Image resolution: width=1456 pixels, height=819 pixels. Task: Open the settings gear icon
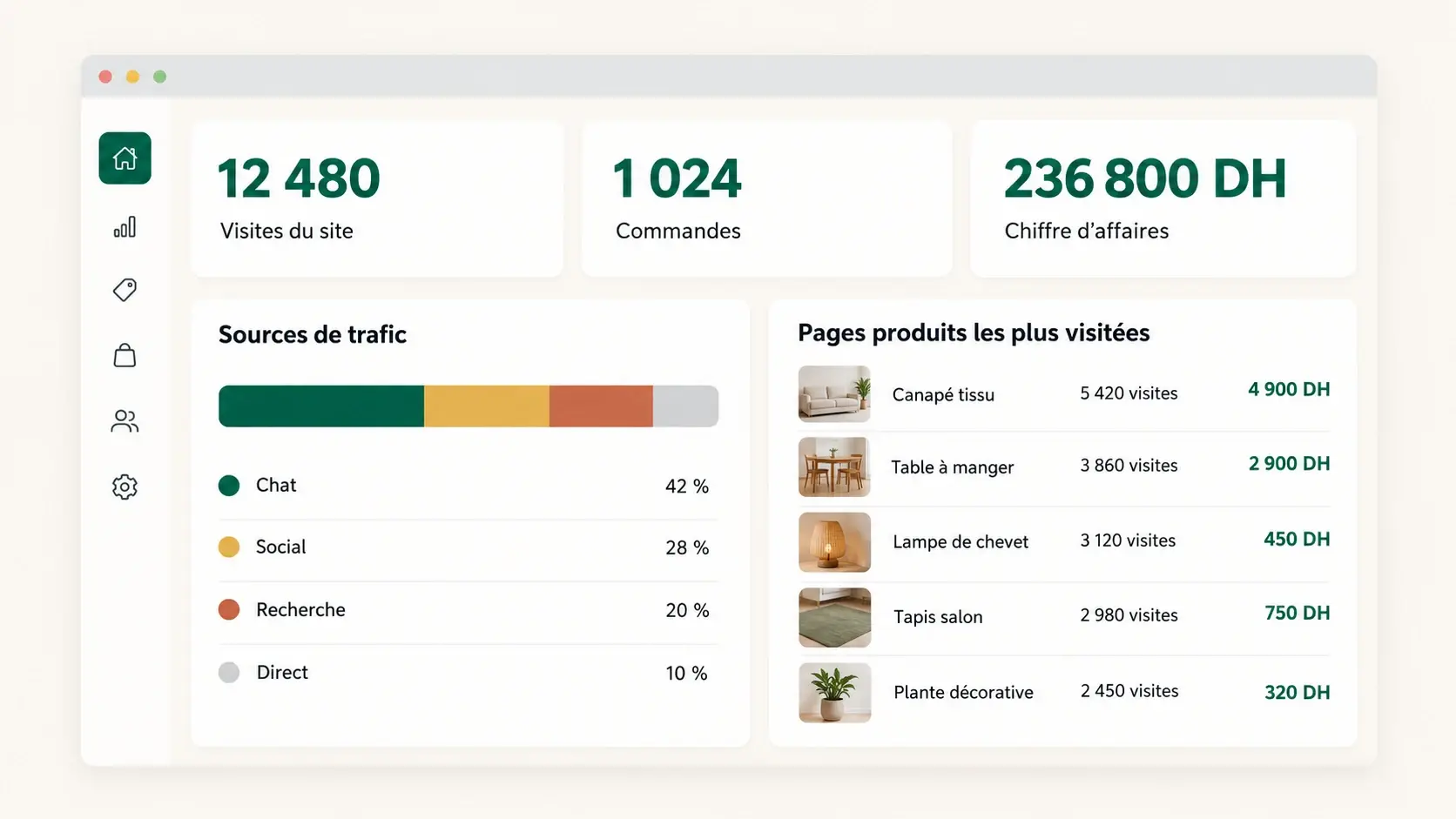click(125, 487)
